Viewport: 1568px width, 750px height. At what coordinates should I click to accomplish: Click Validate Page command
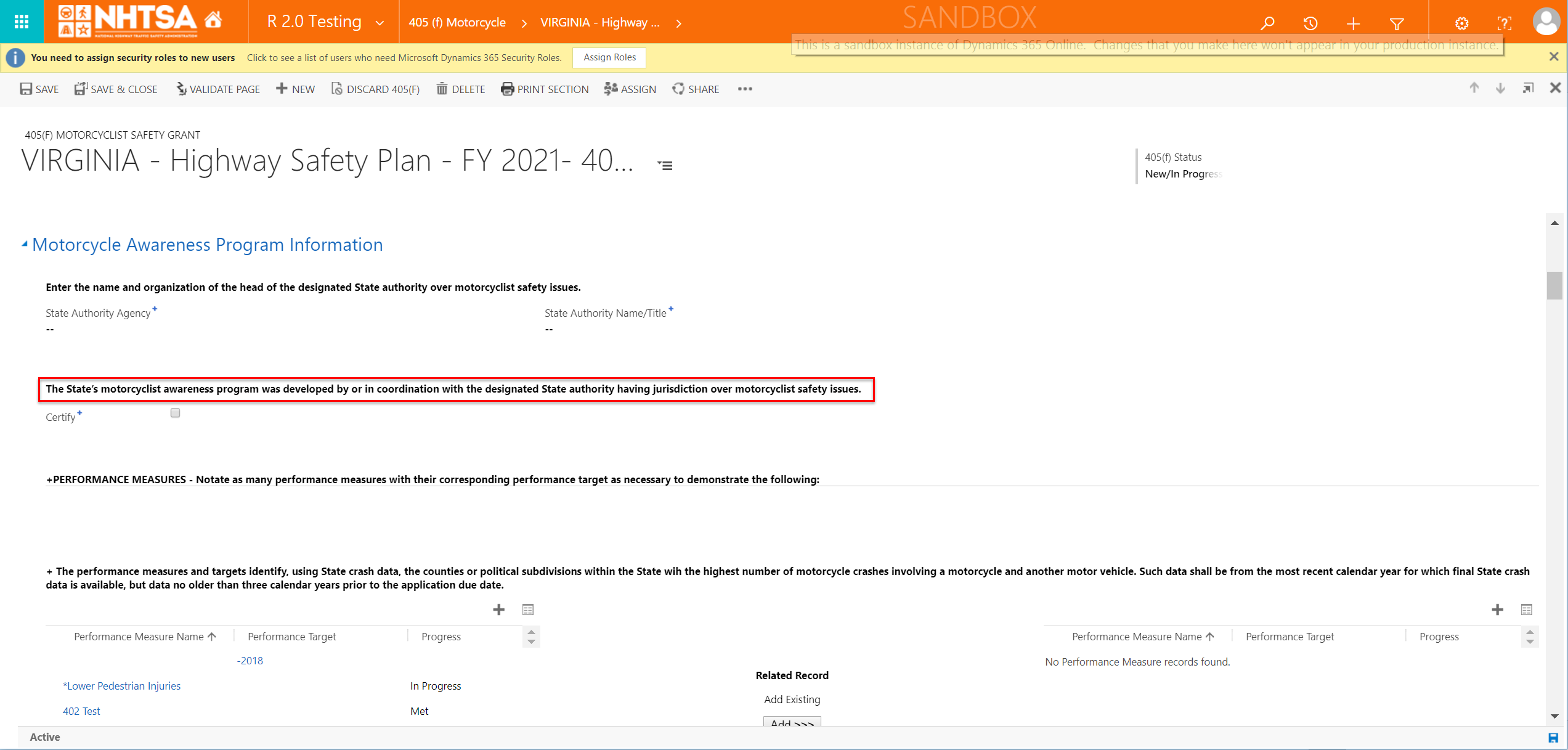[x=218, y=89]
